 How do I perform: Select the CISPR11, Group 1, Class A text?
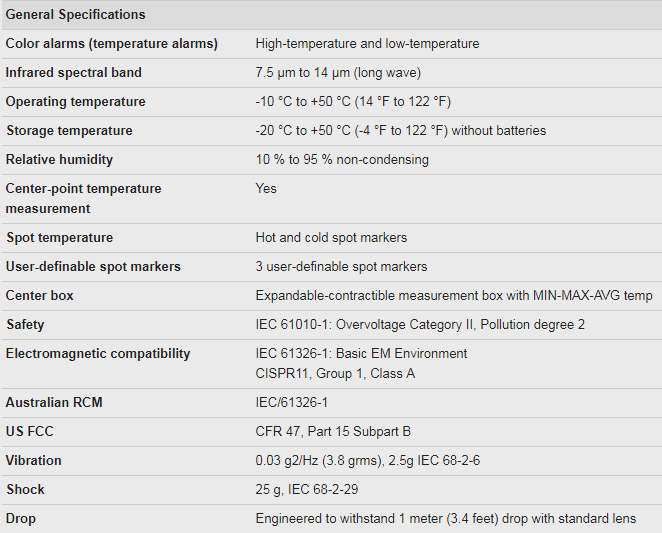click(x=335, y=374)
